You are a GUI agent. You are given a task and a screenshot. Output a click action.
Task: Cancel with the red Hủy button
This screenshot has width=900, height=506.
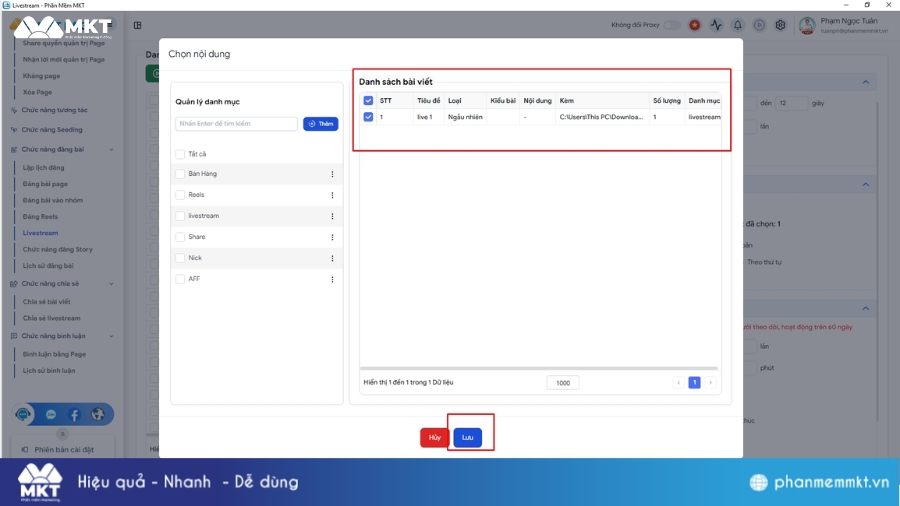435,437
